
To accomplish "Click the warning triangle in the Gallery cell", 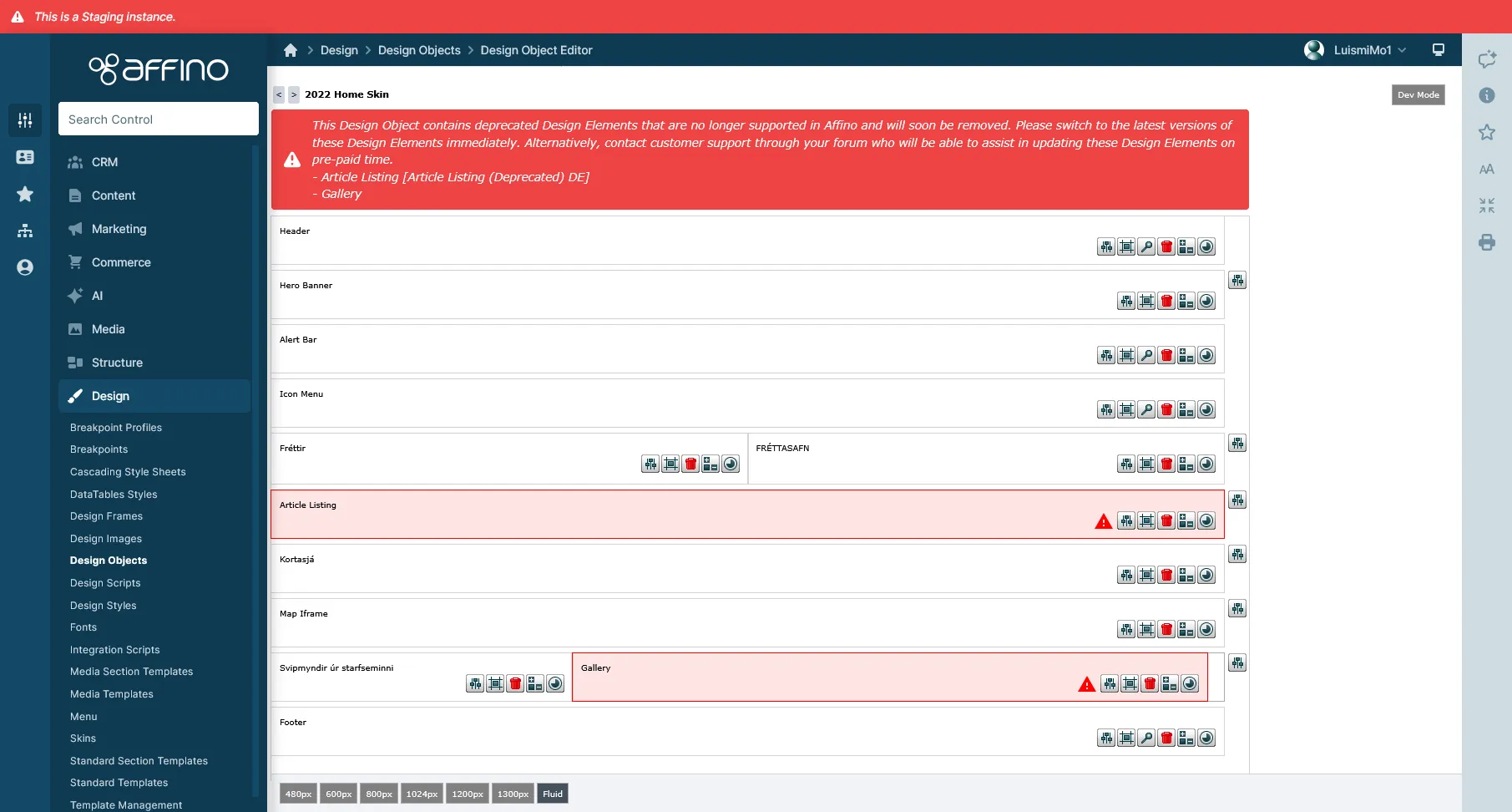I will (x=1087, y=684).
